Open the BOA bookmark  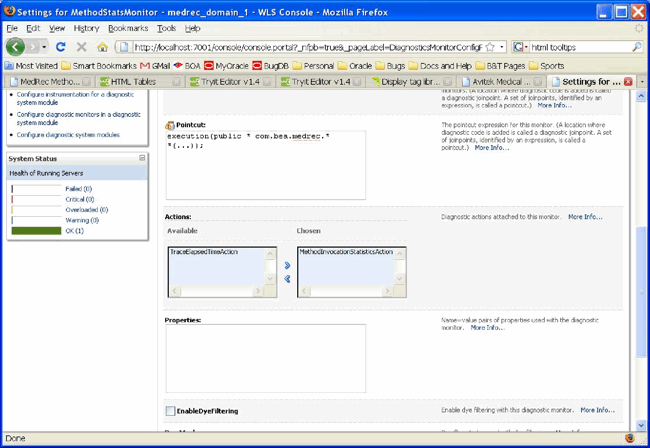tap(187, 65)
